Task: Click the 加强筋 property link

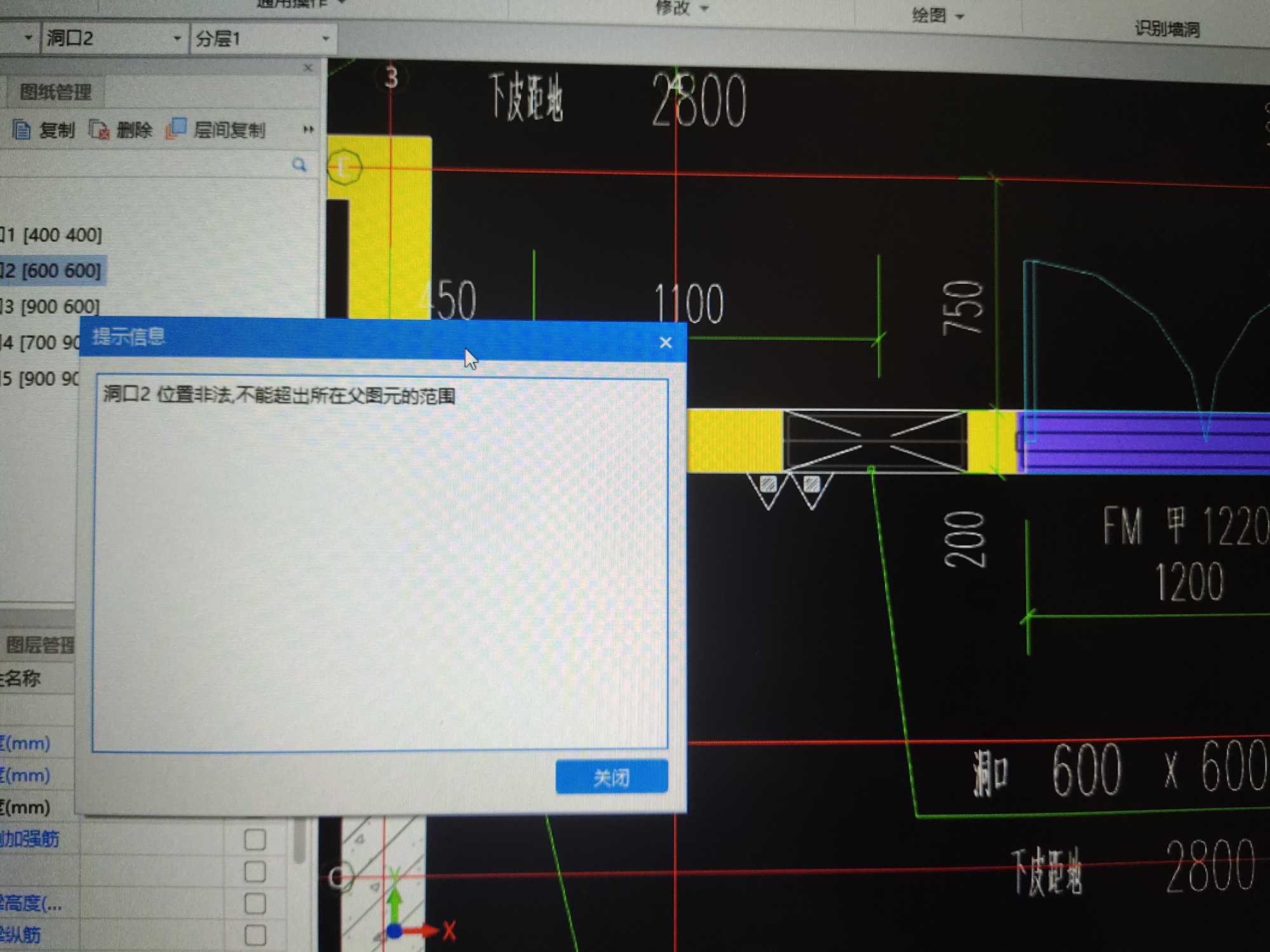Action: (29, 839)
